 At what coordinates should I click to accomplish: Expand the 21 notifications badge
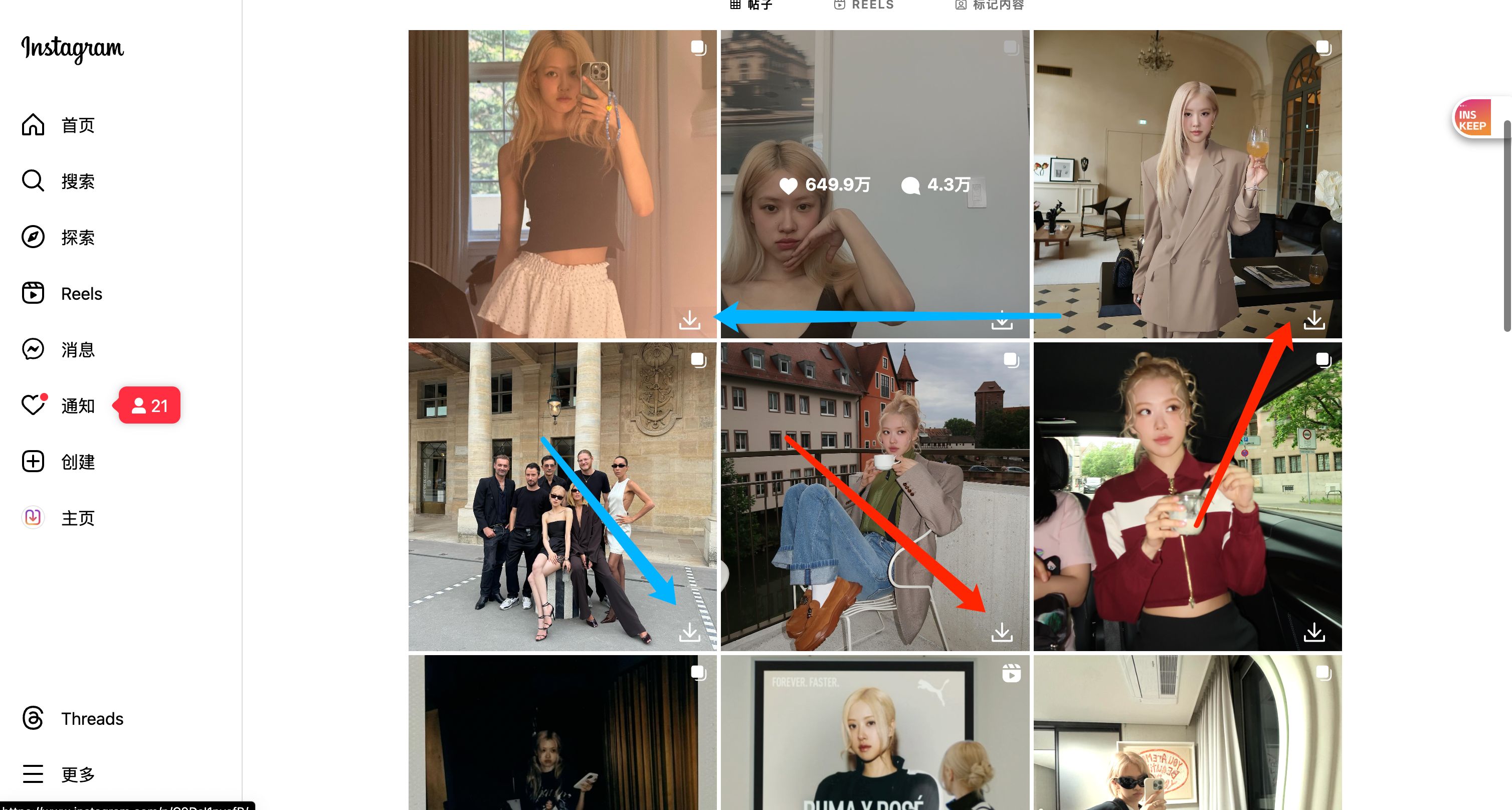(148, 405)
